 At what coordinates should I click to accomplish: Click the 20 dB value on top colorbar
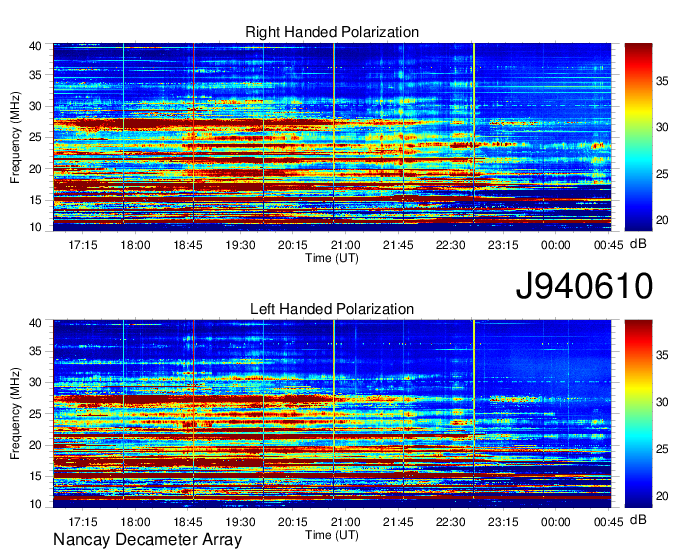[662, 220]
